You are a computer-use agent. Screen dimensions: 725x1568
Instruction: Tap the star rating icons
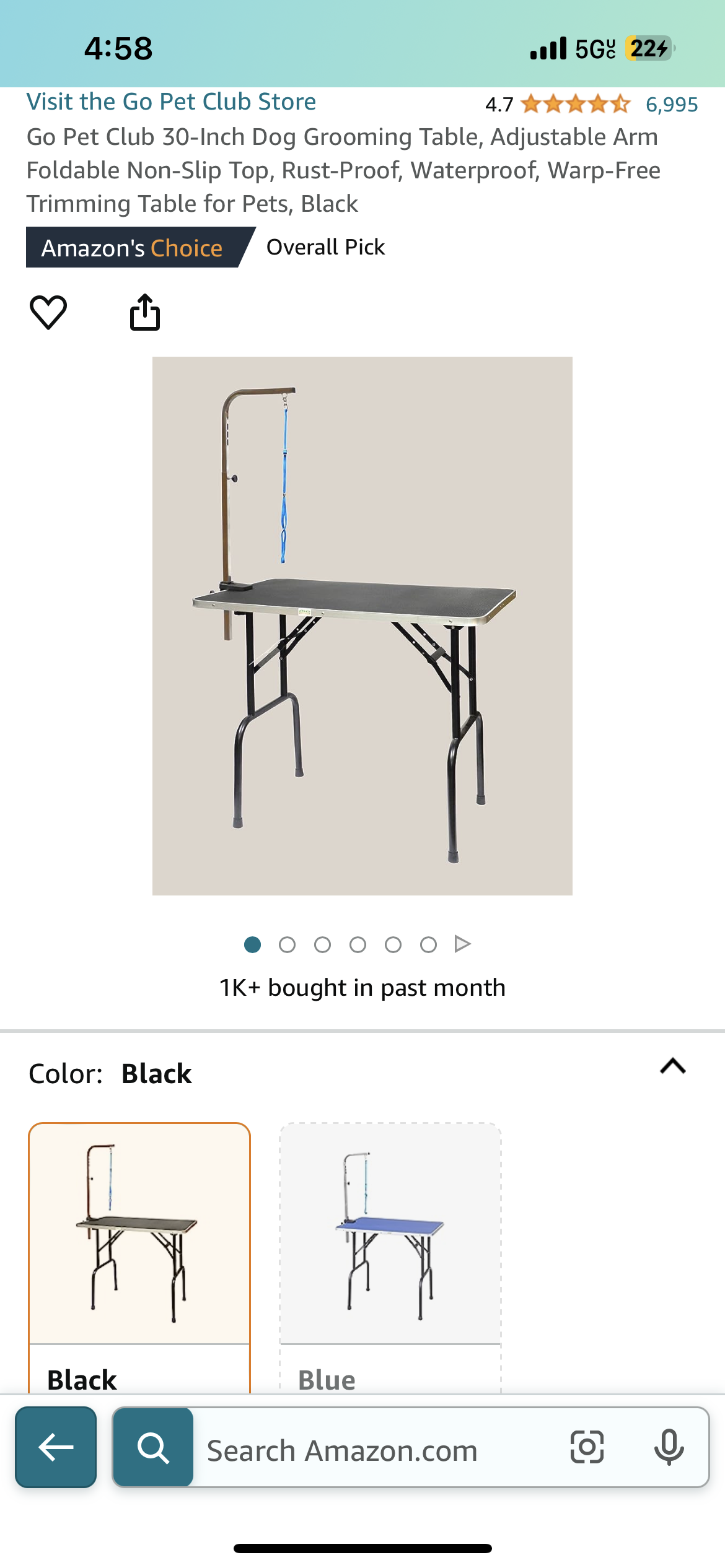575,104
